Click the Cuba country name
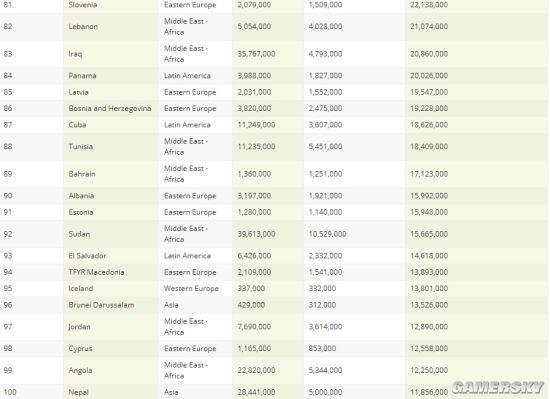Screen dimensions: 550x399 pyautogui.click(x=77, y=125)
